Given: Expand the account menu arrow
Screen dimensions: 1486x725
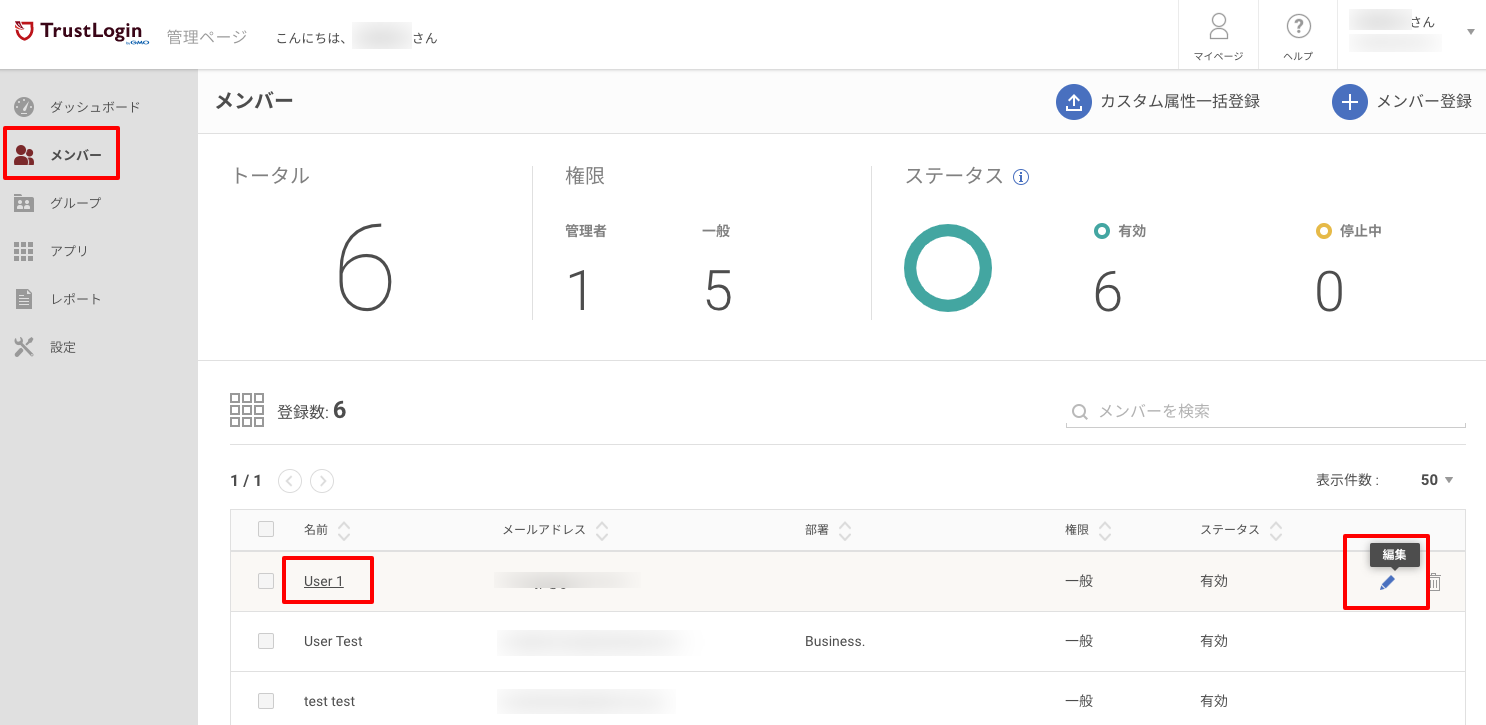Looking at the screenshot, I should [x=1471, y=32].
